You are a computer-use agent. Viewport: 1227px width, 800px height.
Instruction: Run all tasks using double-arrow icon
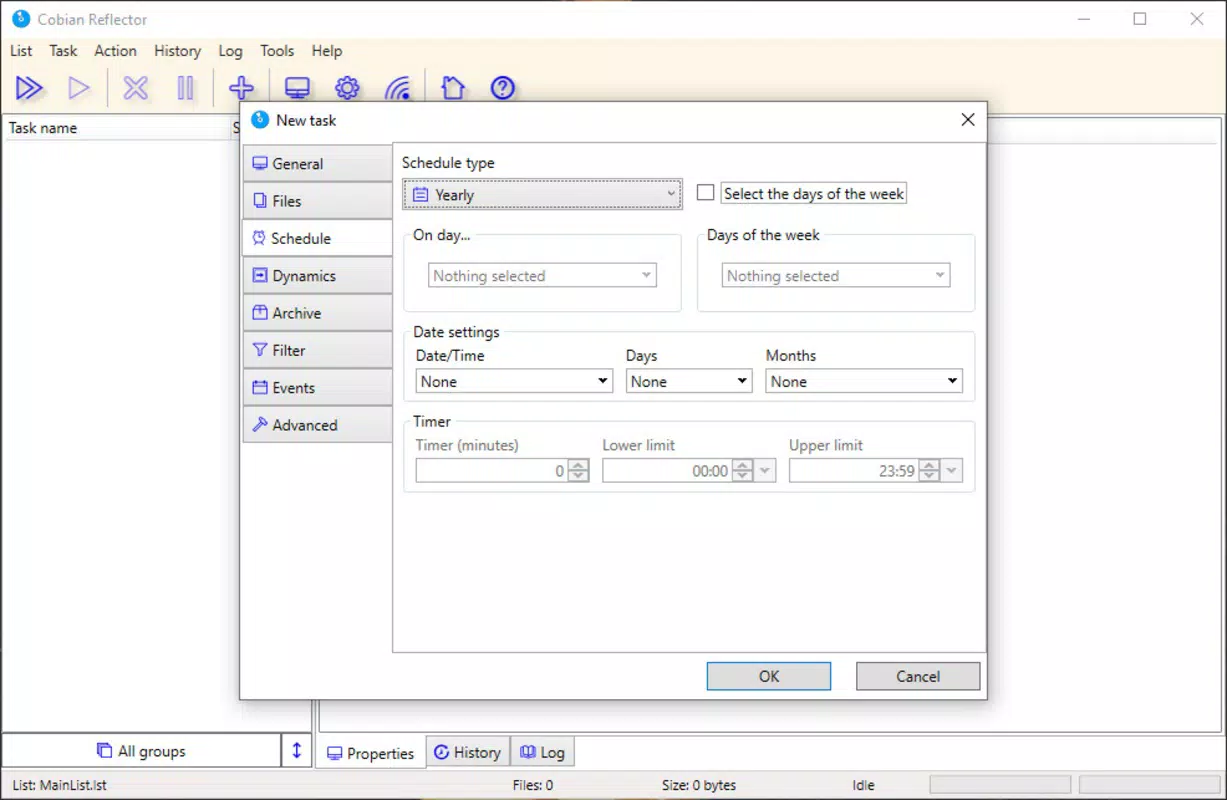(x=29, y=88)
